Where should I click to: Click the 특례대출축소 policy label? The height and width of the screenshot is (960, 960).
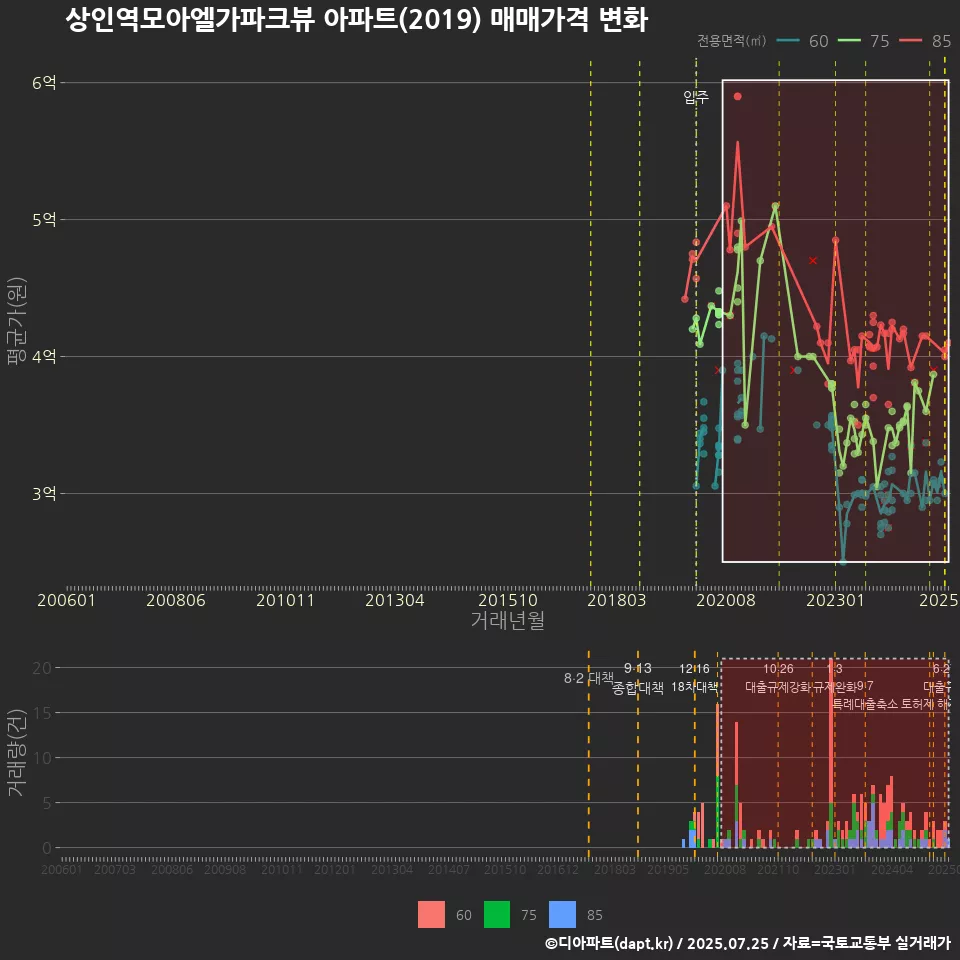point(864,704)
